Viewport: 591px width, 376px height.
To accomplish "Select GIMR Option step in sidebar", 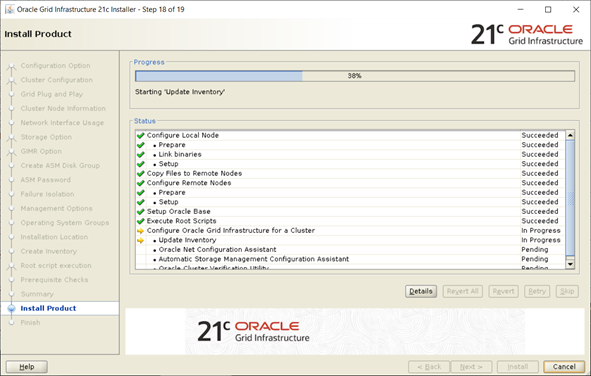I will click(x=41, y=151).
